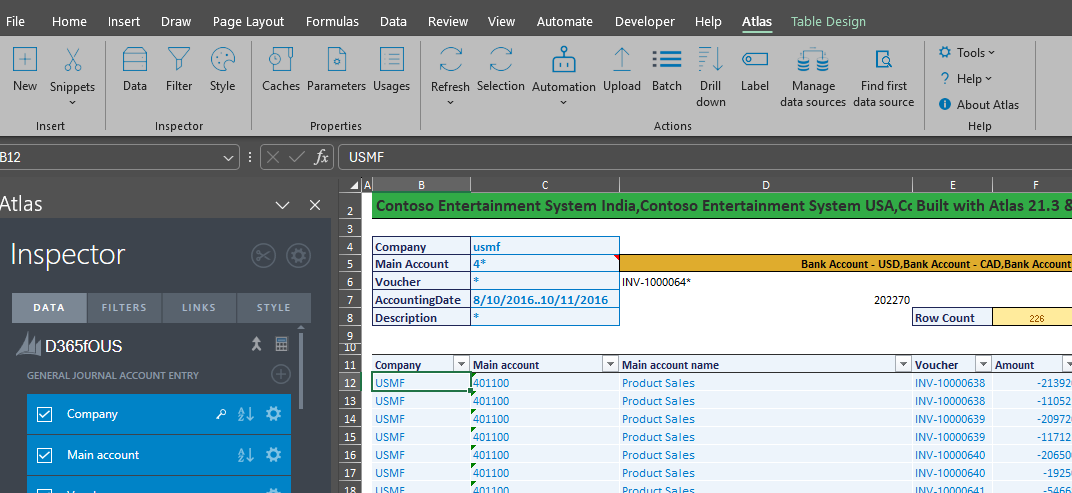Select the FILTERS tab in Inspector
The height and width of the screenshot is (493, 1072).
click(x=124, y=308)
